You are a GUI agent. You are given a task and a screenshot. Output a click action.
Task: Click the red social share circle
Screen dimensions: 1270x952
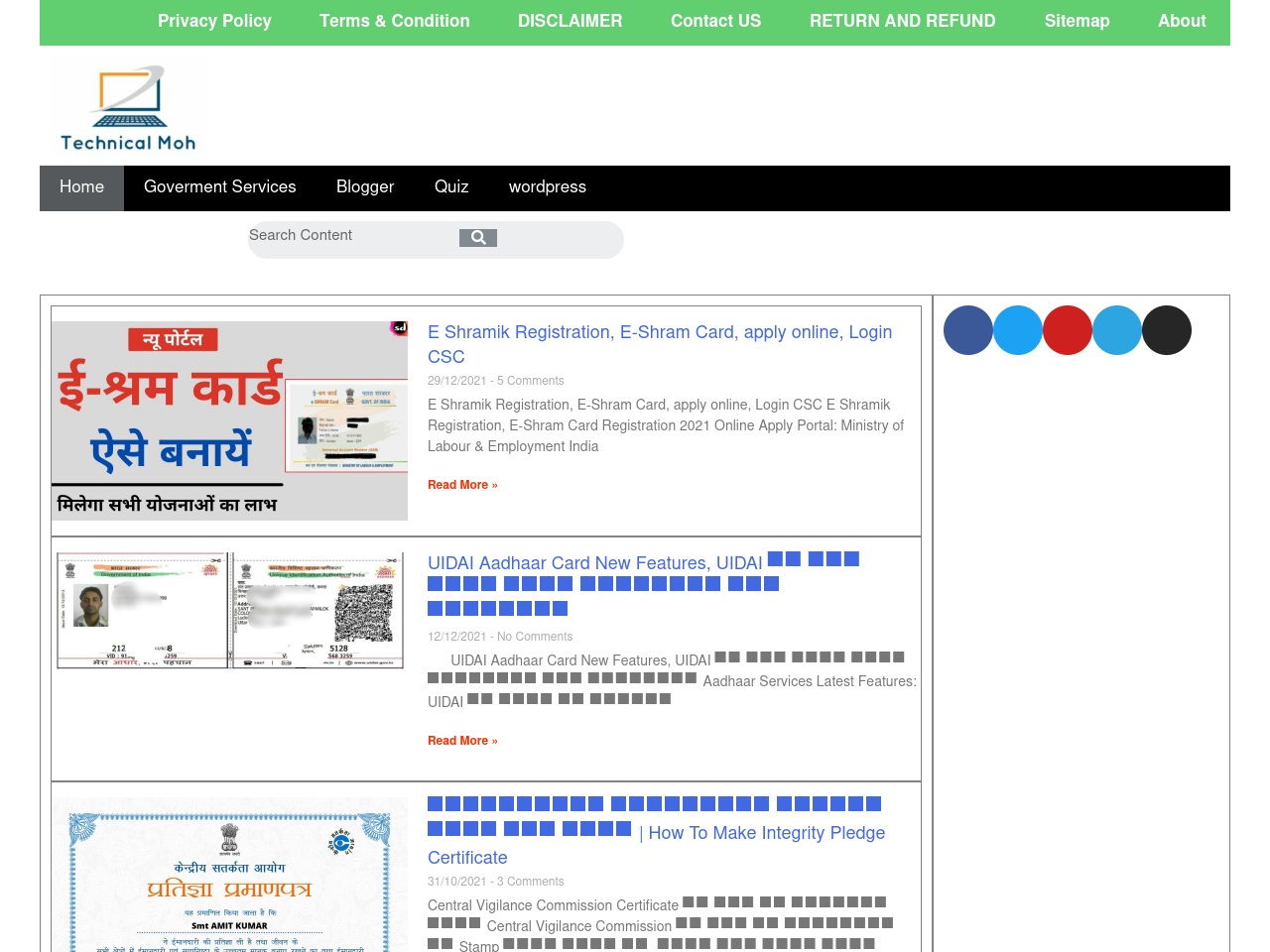(1068, 330)
